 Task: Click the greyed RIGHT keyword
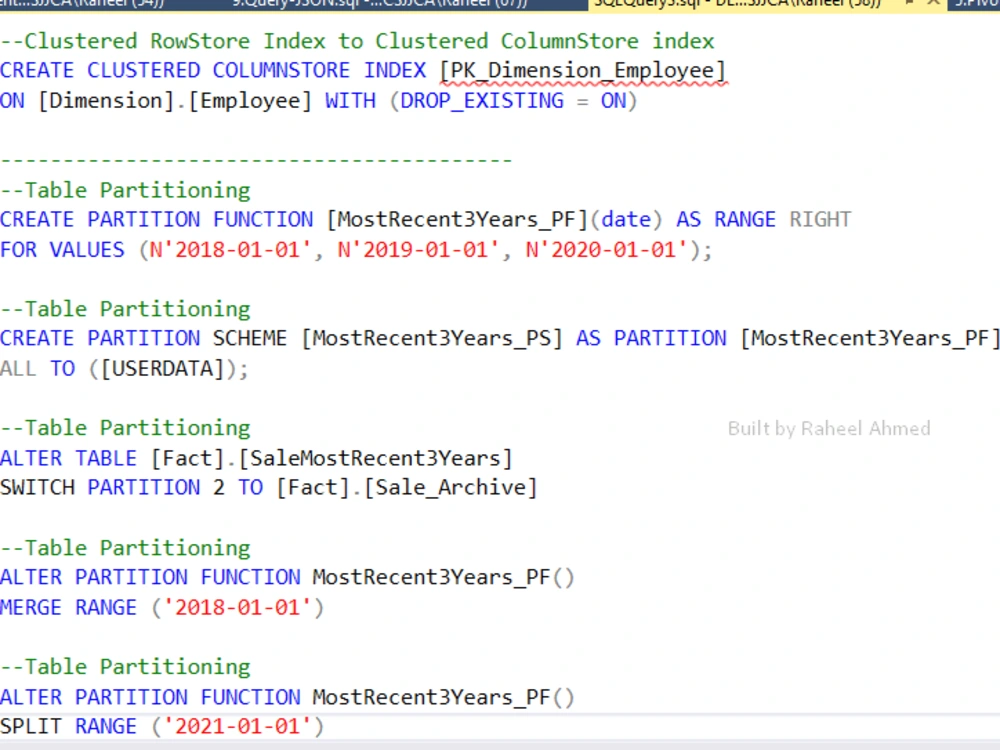pyautogui.click(x=820, y=220)
